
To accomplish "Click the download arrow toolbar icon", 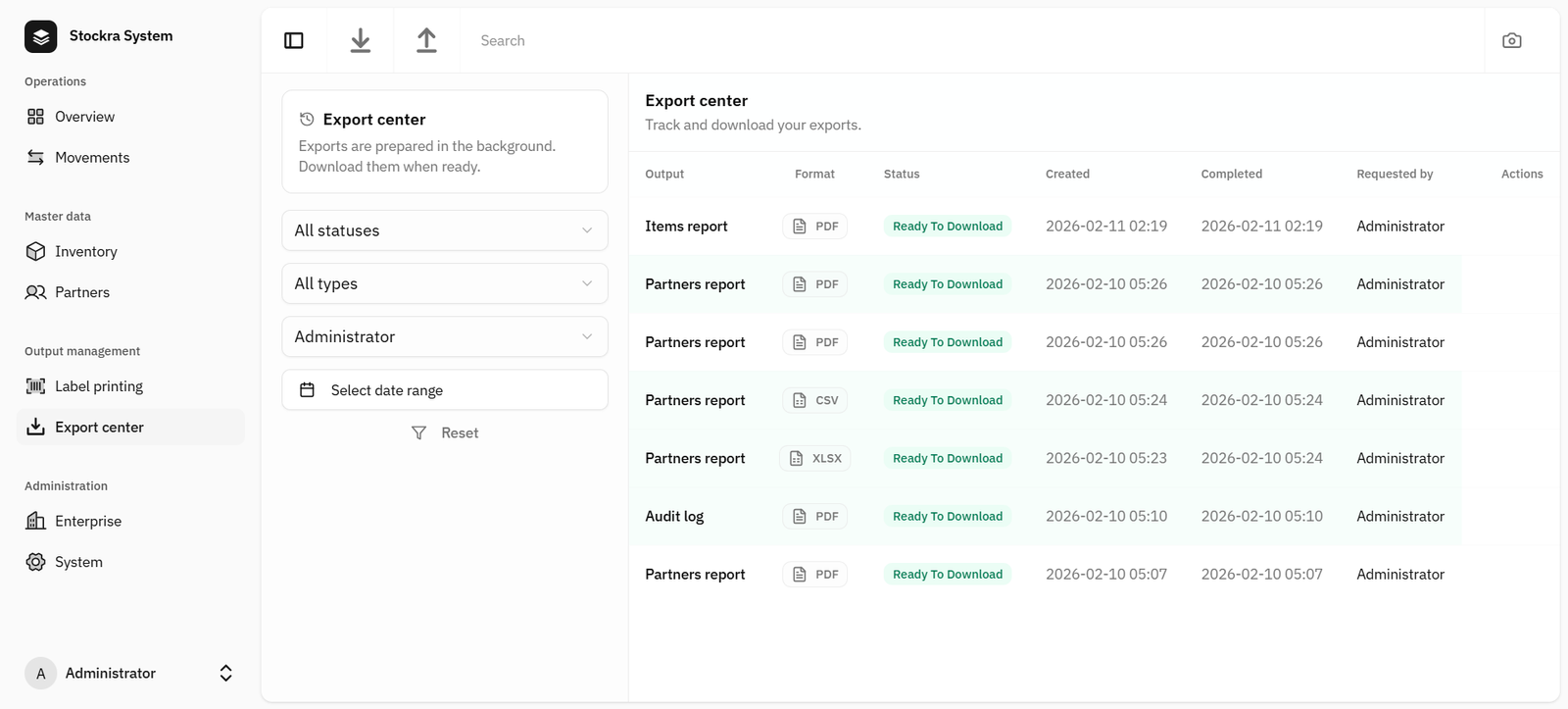I will coord(361,40).
